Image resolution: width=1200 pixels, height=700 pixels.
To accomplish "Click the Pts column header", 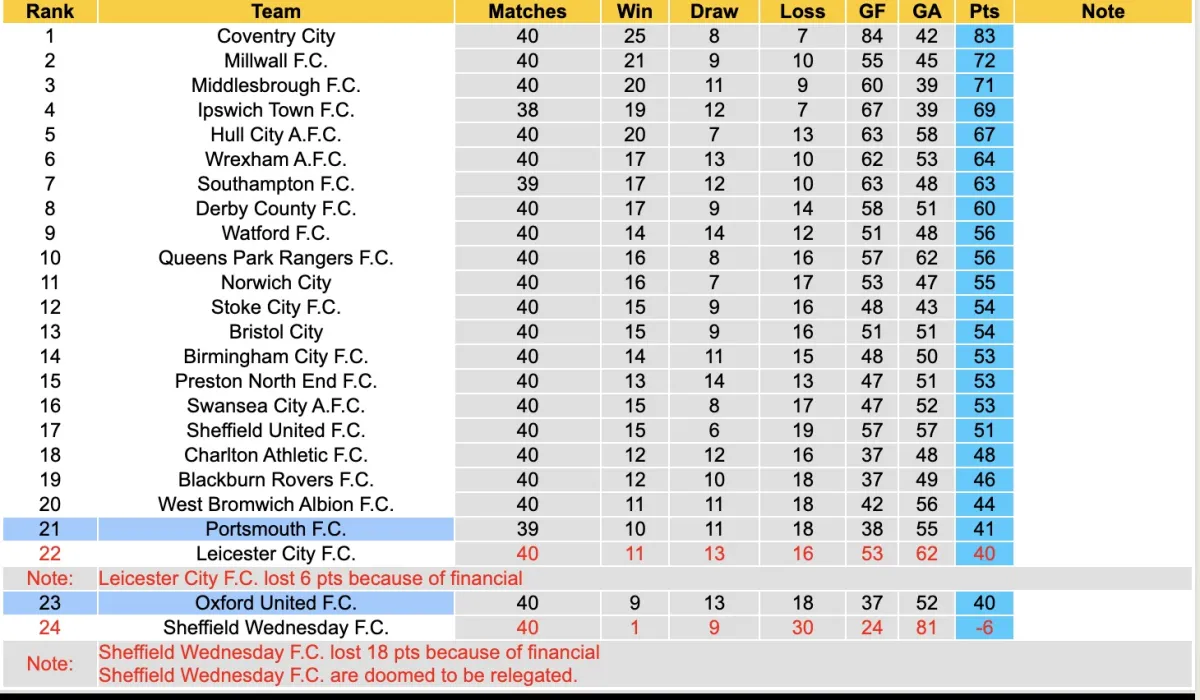I will coord(984,12).
